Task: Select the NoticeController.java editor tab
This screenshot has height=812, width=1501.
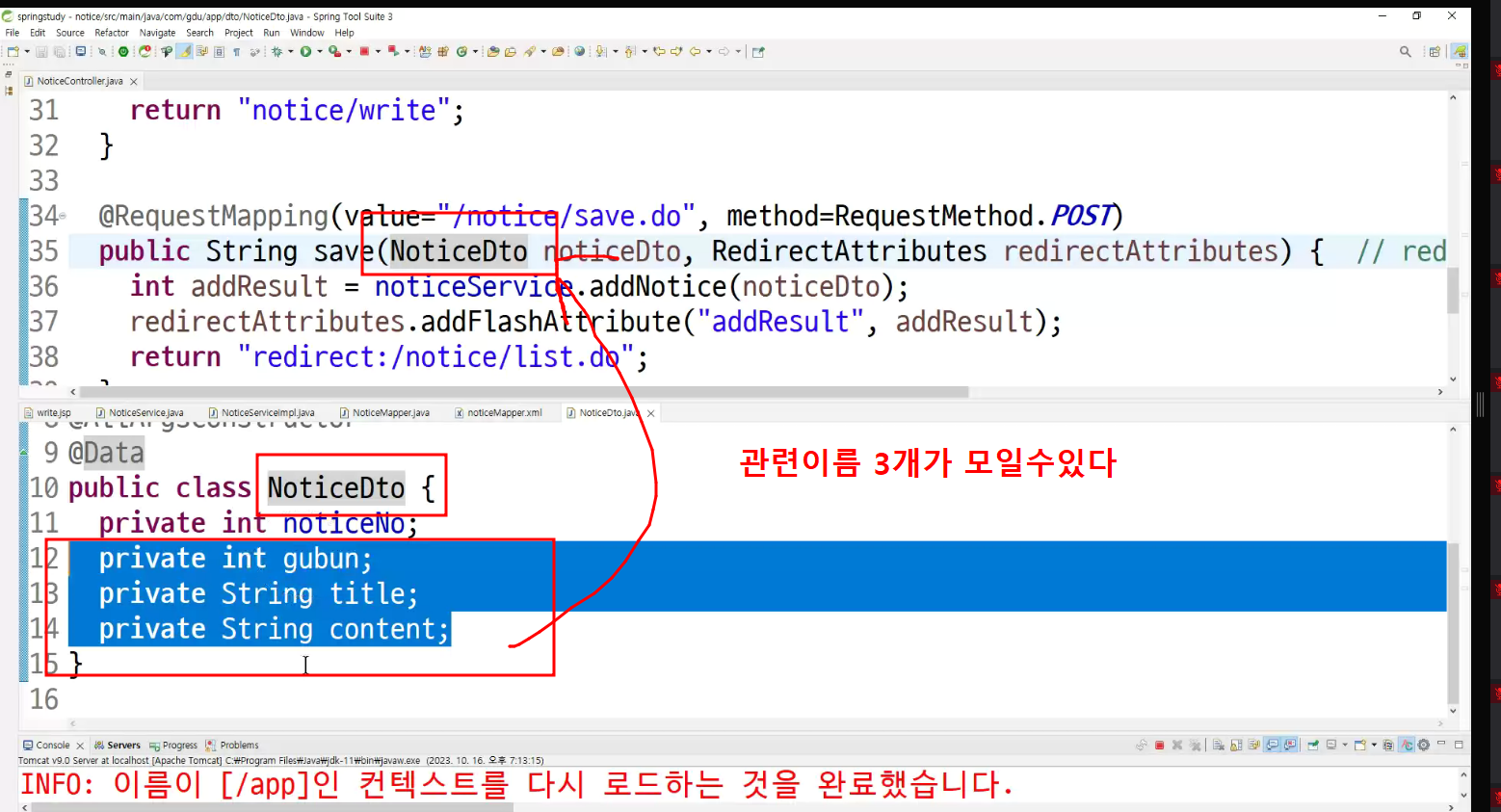Action: pyautogui.click(x=80, y=82)
